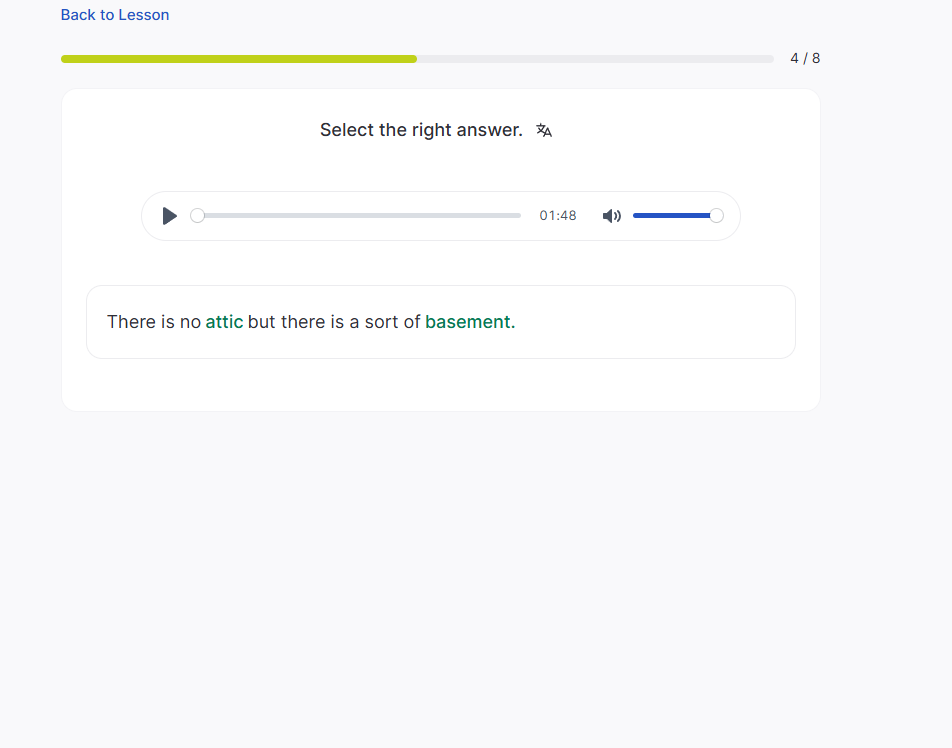
Task: Click the "Select the right answer." instruction text
Action: [x=421, y=130]
